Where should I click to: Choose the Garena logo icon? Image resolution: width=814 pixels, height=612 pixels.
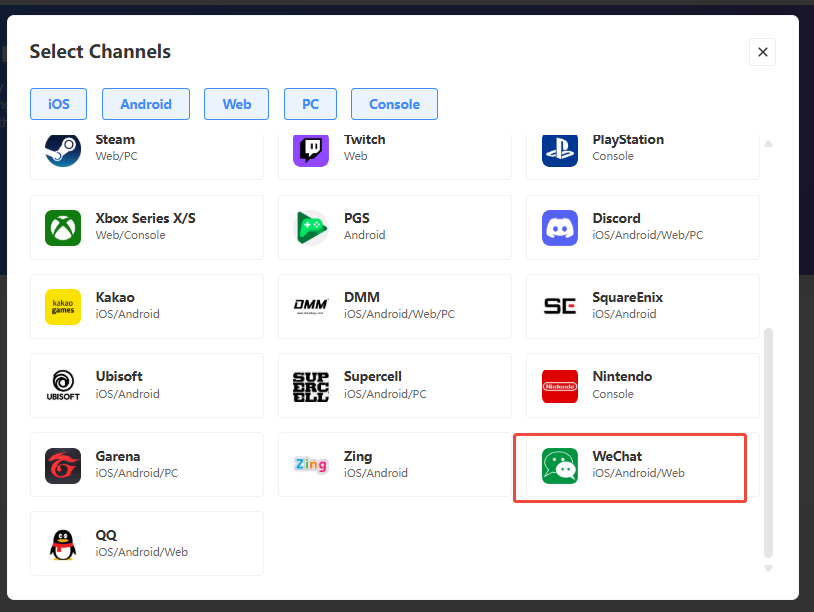[x=63, y=466]
